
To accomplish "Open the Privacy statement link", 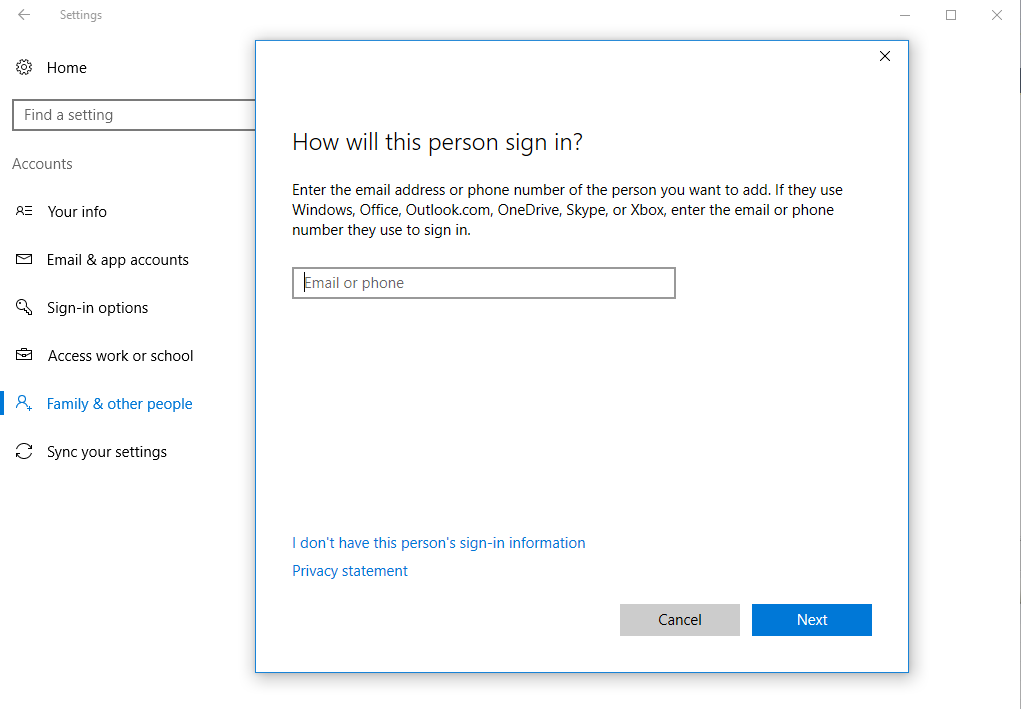I will point(350,571).
